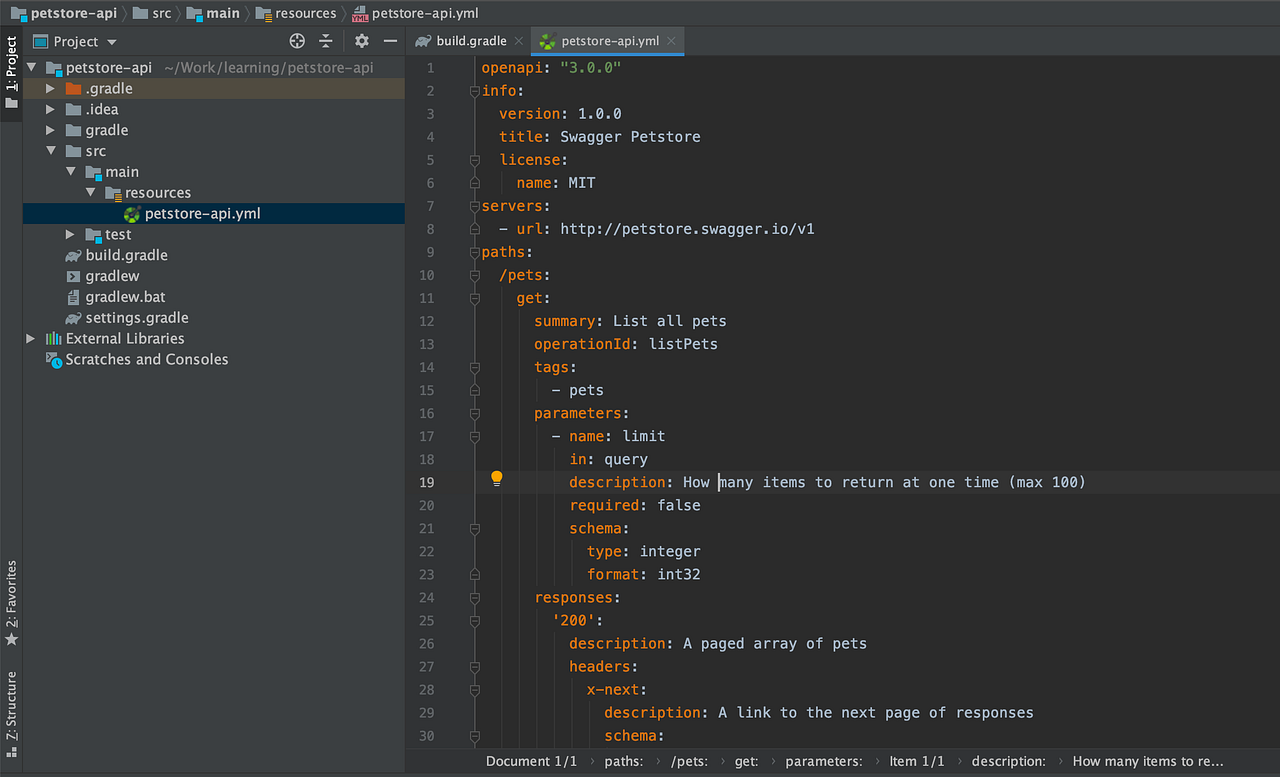Image resolution: width=1280 pixels, height=777 pixels.
Task: Click the collapse all icon in Project panel
Action: tap(325, 41)
